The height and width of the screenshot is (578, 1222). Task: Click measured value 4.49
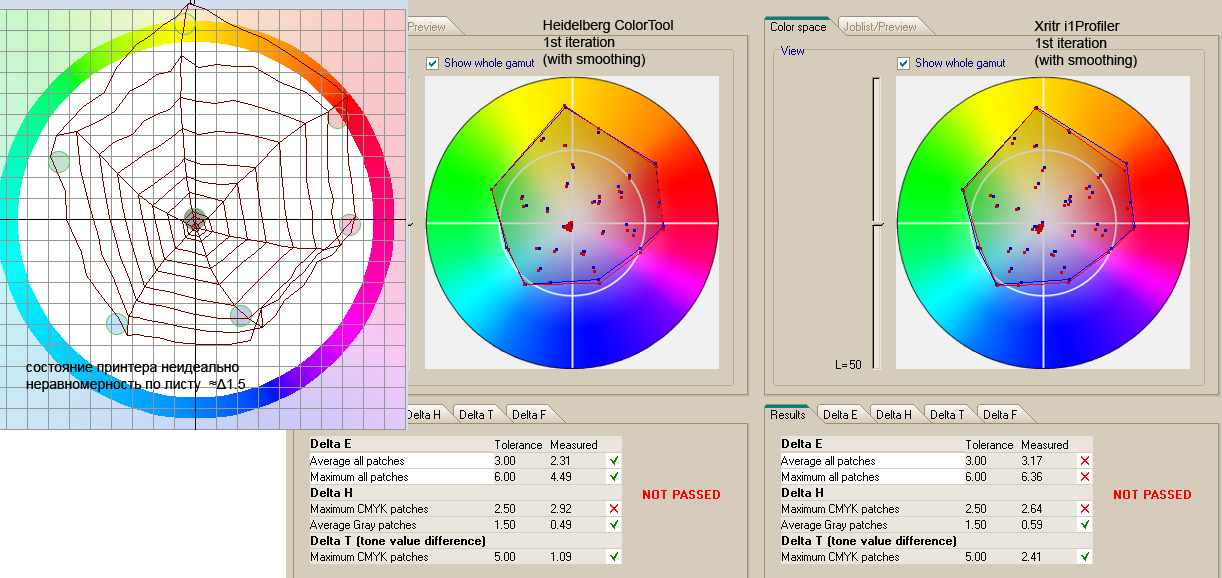pos(560,477)
